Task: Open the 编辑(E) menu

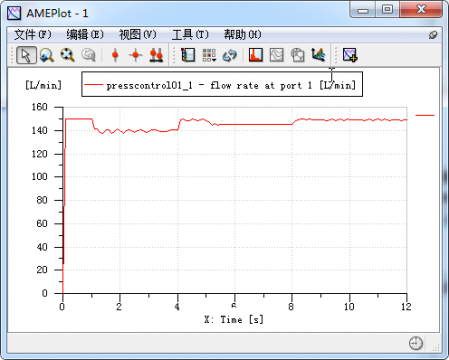Action: tap(85, 35)
